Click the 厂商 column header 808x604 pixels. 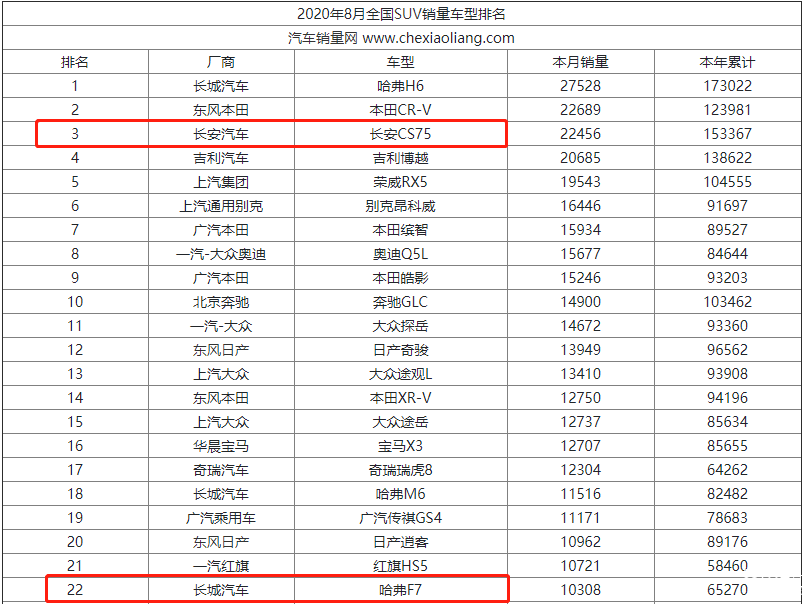tap(221, 62)
